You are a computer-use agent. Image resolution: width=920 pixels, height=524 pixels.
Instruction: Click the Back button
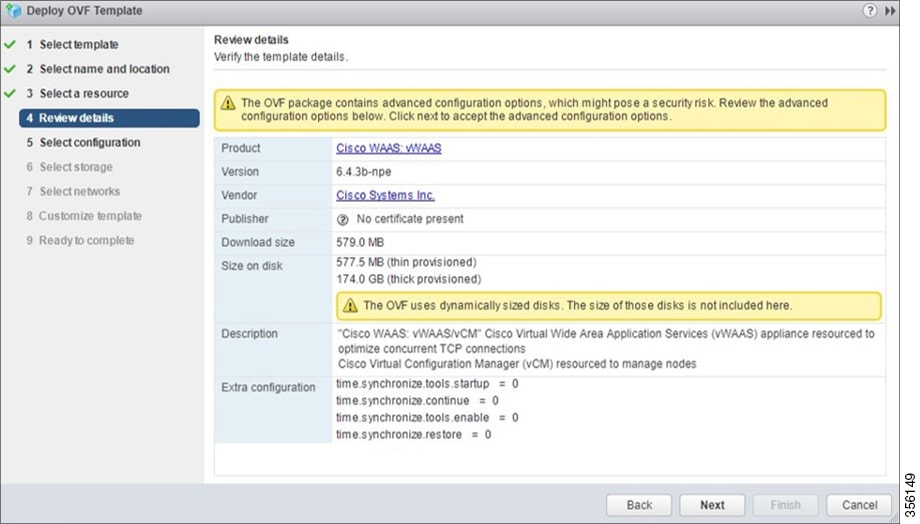[638, 505]
